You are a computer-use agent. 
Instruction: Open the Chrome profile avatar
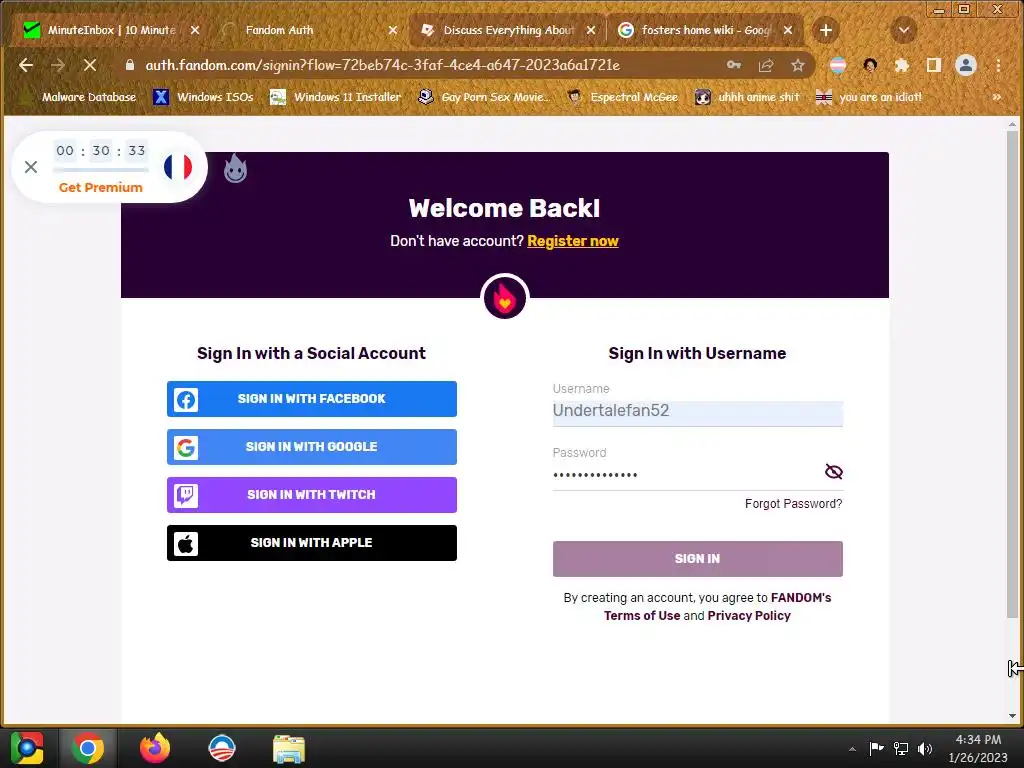tap(966, 65)
